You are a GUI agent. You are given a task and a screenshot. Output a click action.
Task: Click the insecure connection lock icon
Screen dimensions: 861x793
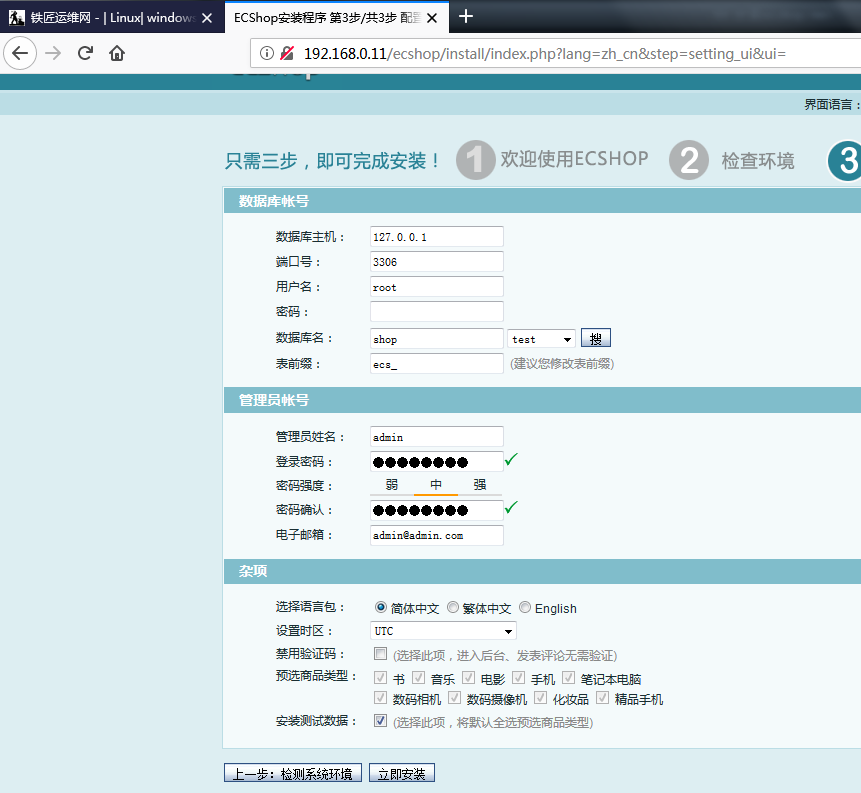click(287, 53)
